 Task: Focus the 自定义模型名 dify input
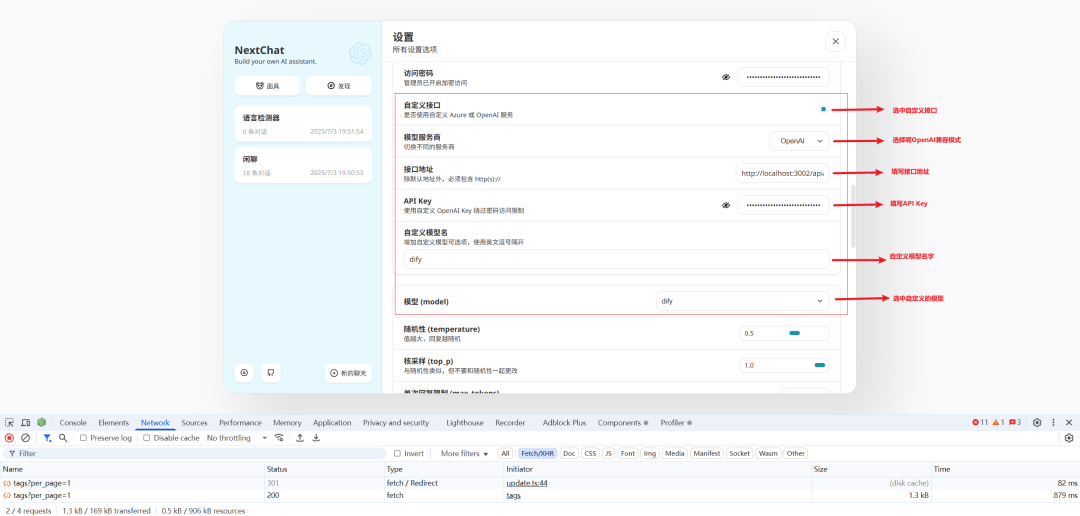[616, 259]
